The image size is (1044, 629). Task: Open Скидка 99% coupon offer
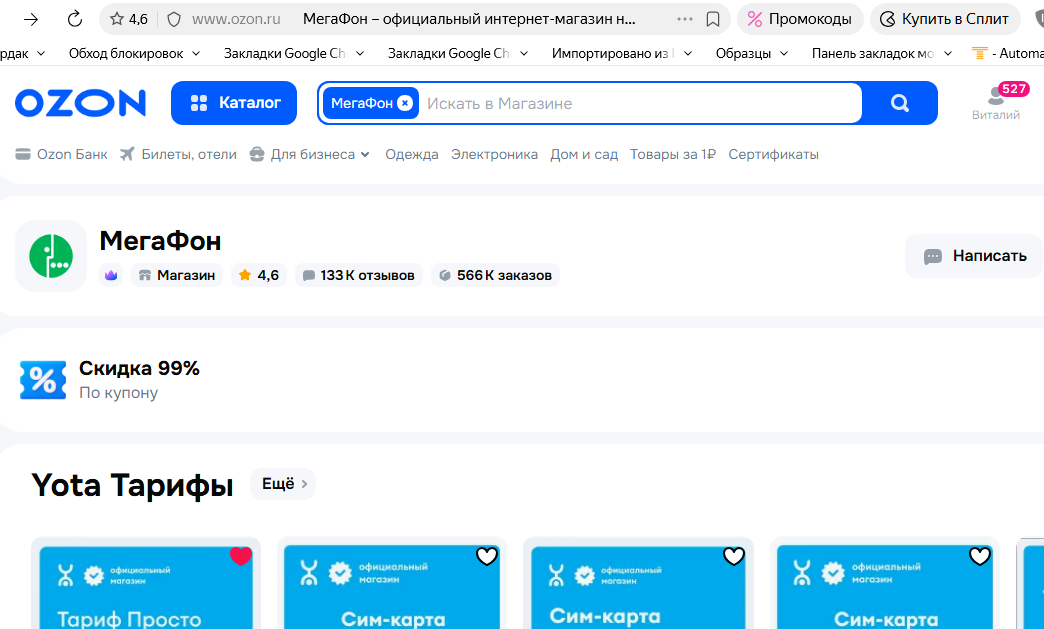(139, 380)
